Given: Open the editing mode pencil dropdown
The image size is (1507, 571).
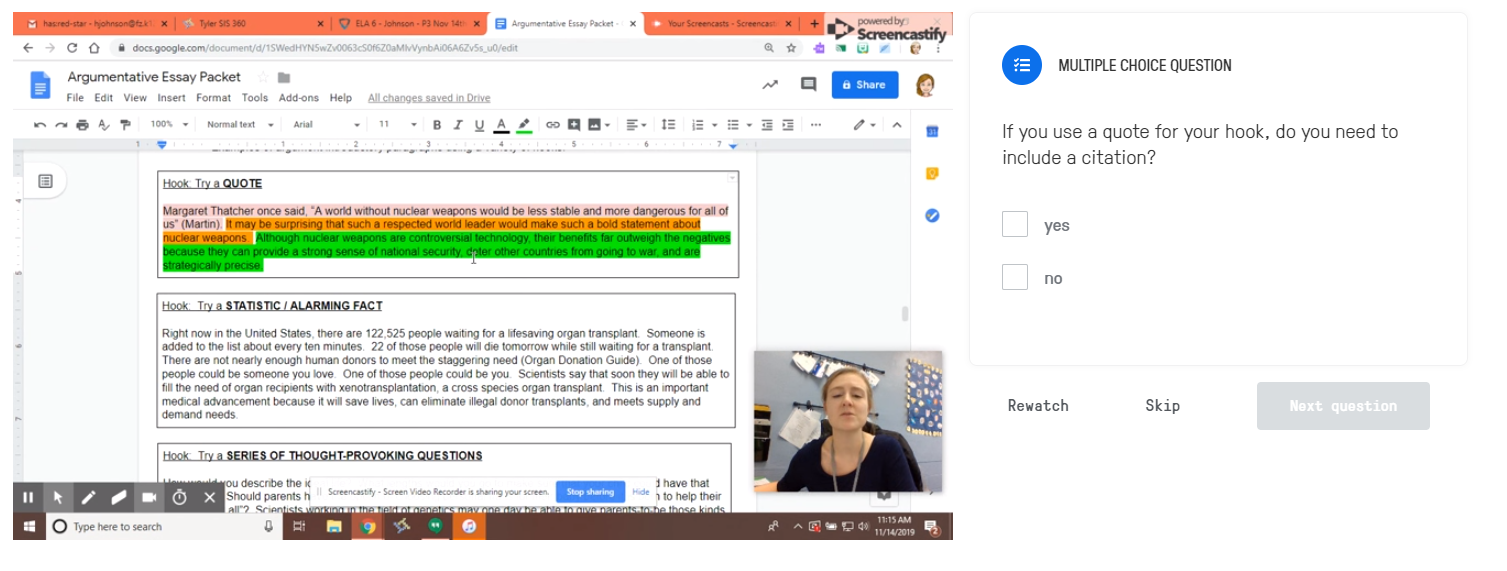Looking at the screenshot, I should click(x=864, y=125).
